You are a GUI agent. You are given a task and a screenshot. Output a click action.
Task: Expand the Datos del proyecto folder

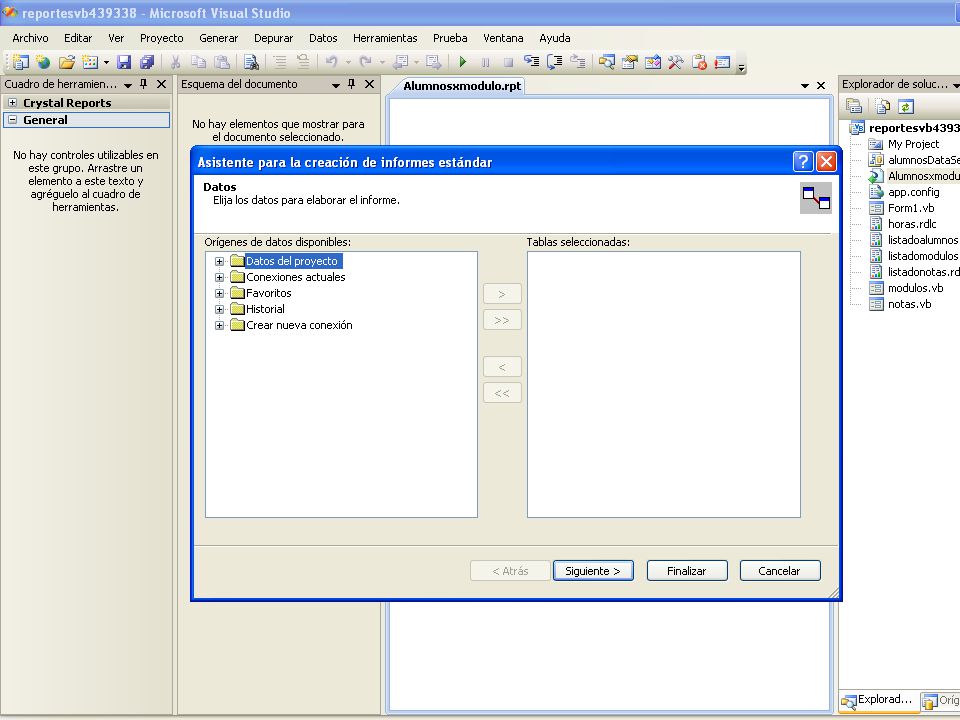(219, 261)
